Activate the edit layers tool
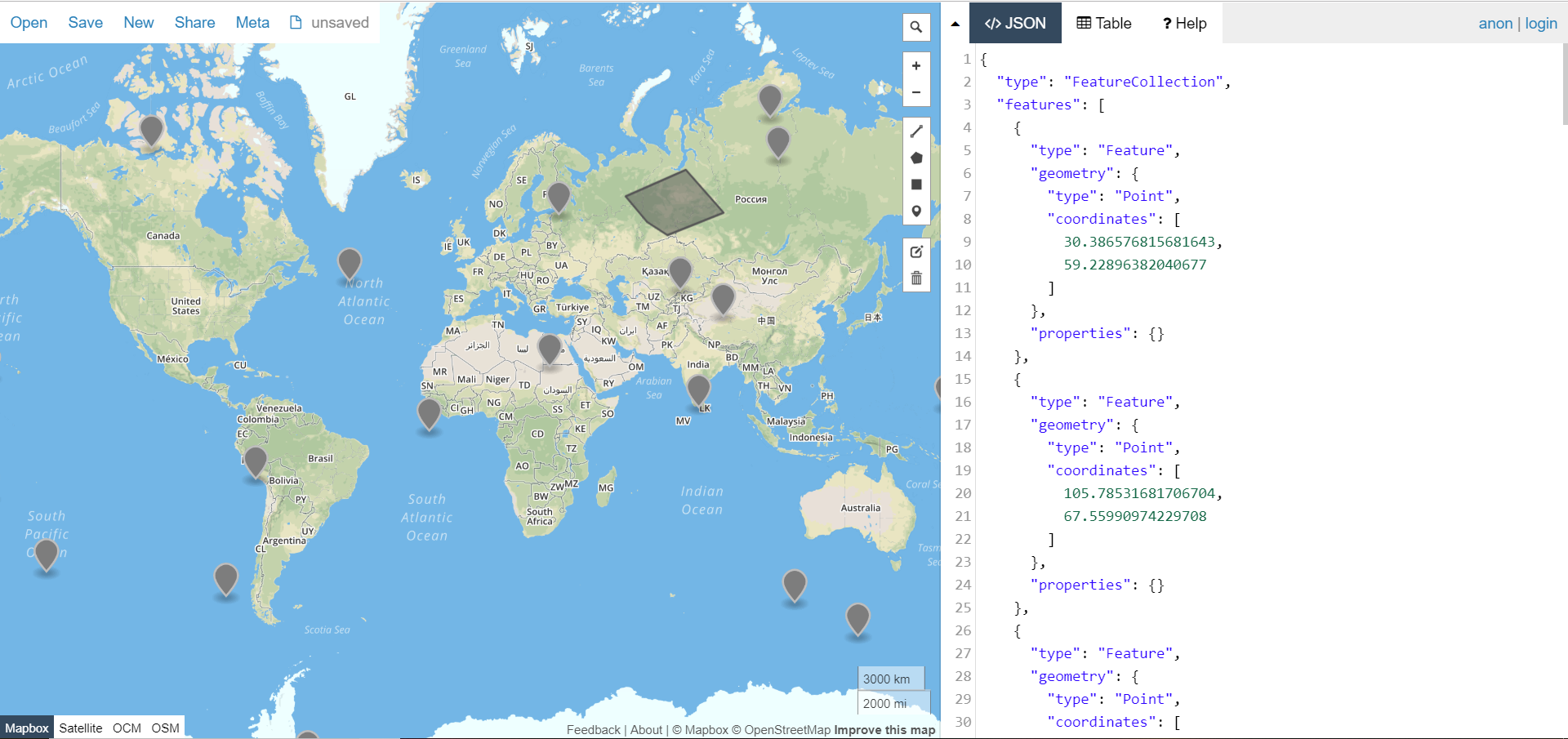Image resolution: width=1568 pixels, height=739 pixels. (916, 252)
